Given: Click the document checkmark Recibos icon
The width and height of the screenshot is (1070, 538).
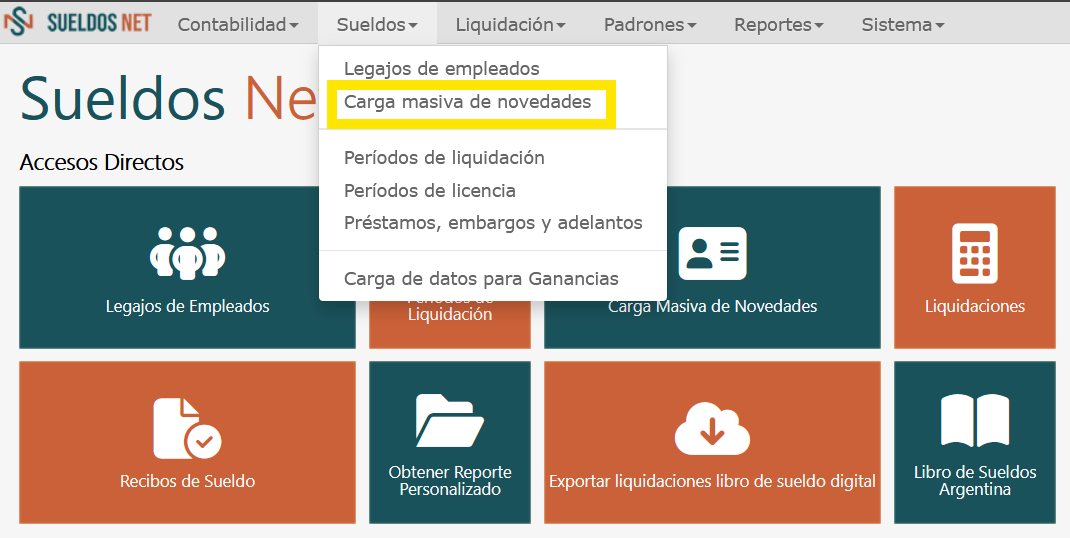Looking at the screenshot, I should [187, 427].
